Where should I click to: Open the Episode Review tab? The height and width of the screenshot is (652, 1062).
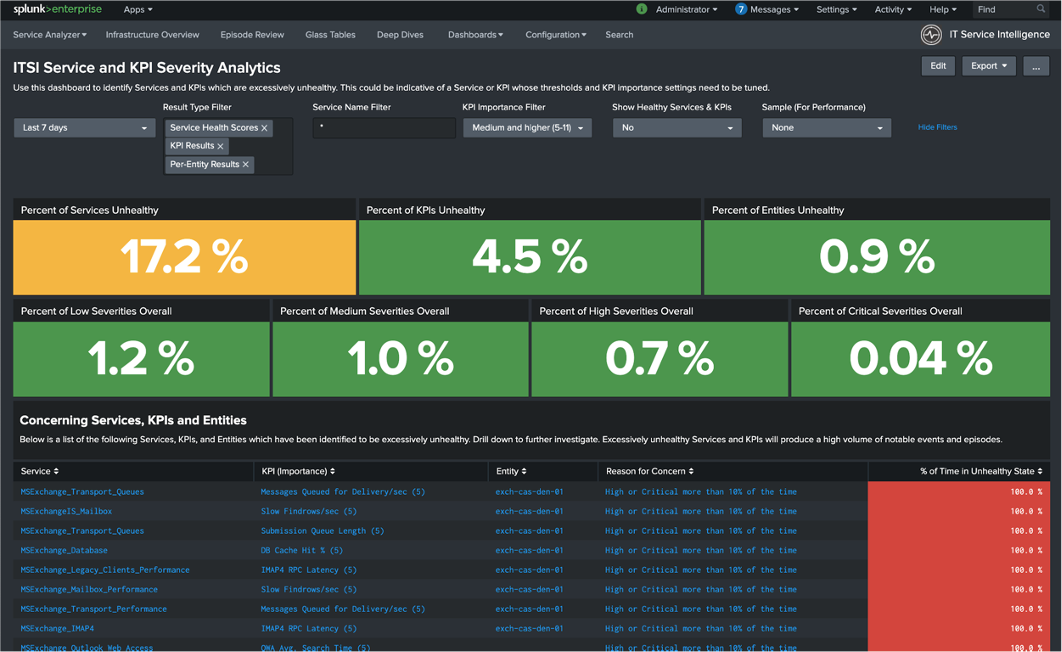pyautogui.click(x=252, y=35)
